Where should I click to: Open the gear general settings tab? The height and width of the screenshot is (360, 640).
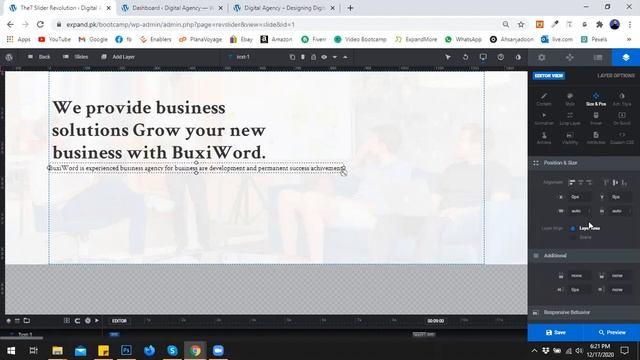coord(542,57)
